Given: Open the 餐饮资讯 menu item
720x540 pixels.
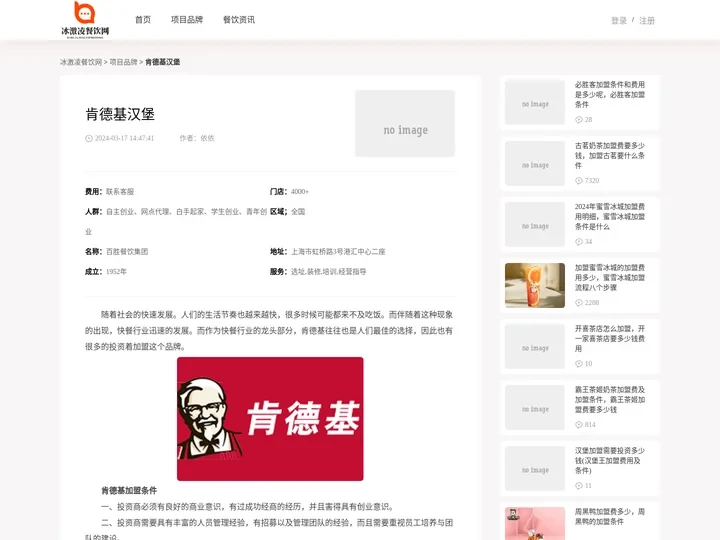Looking at the screenshot, I should [x=239, y=20].
